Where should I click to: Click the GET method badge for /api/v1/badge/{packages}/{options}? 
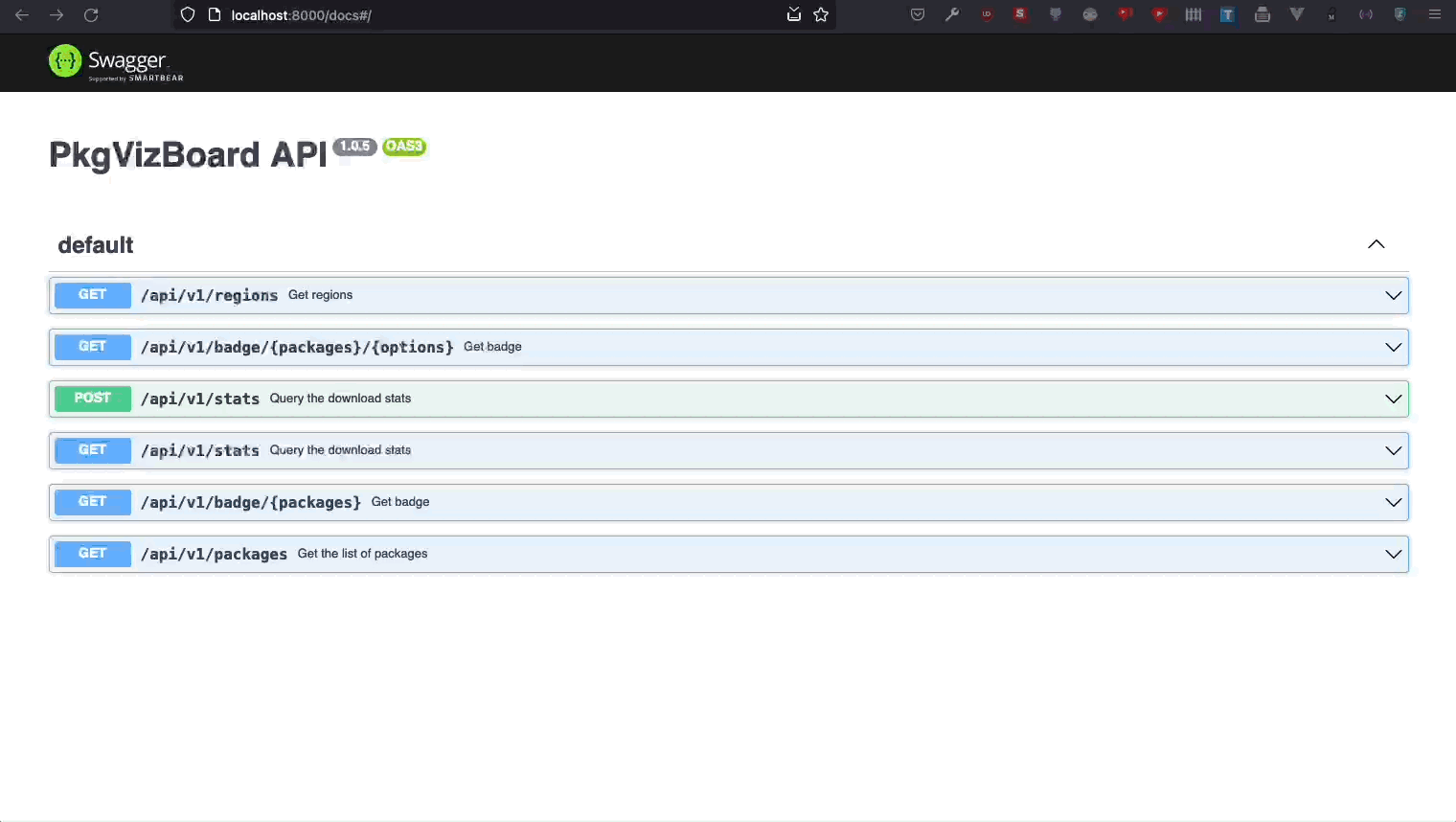pyautogui.click(x=93, y=347)
